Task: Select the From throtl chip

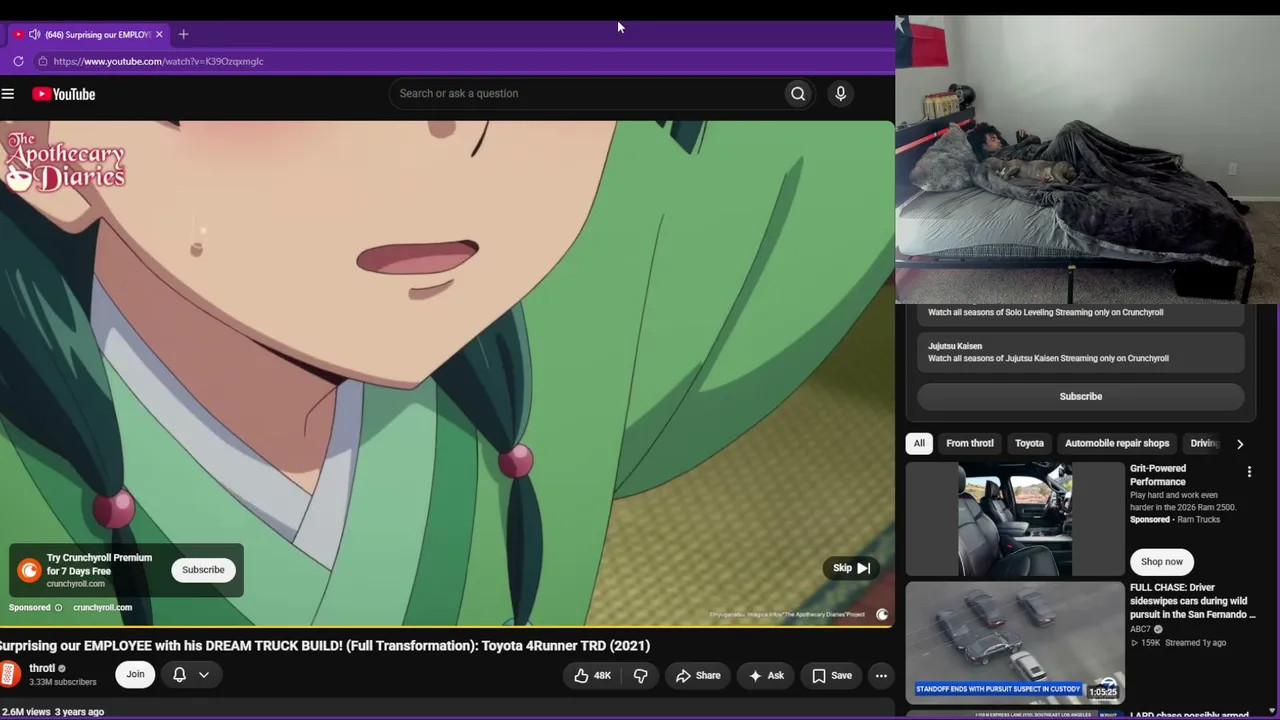Action: tap(970, 443)
